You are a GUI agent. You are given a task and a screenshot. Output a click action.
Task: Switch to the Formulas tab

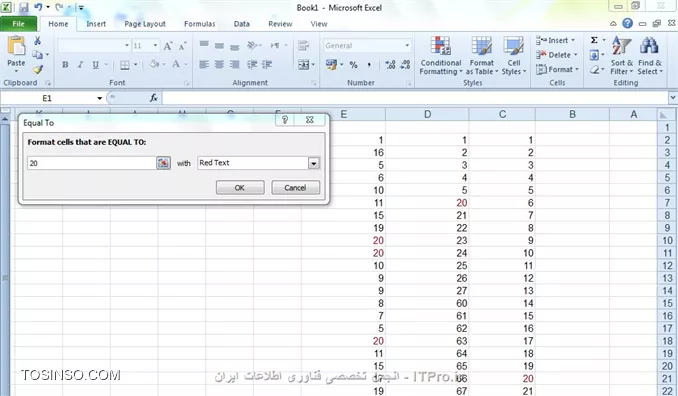[199, 24]
